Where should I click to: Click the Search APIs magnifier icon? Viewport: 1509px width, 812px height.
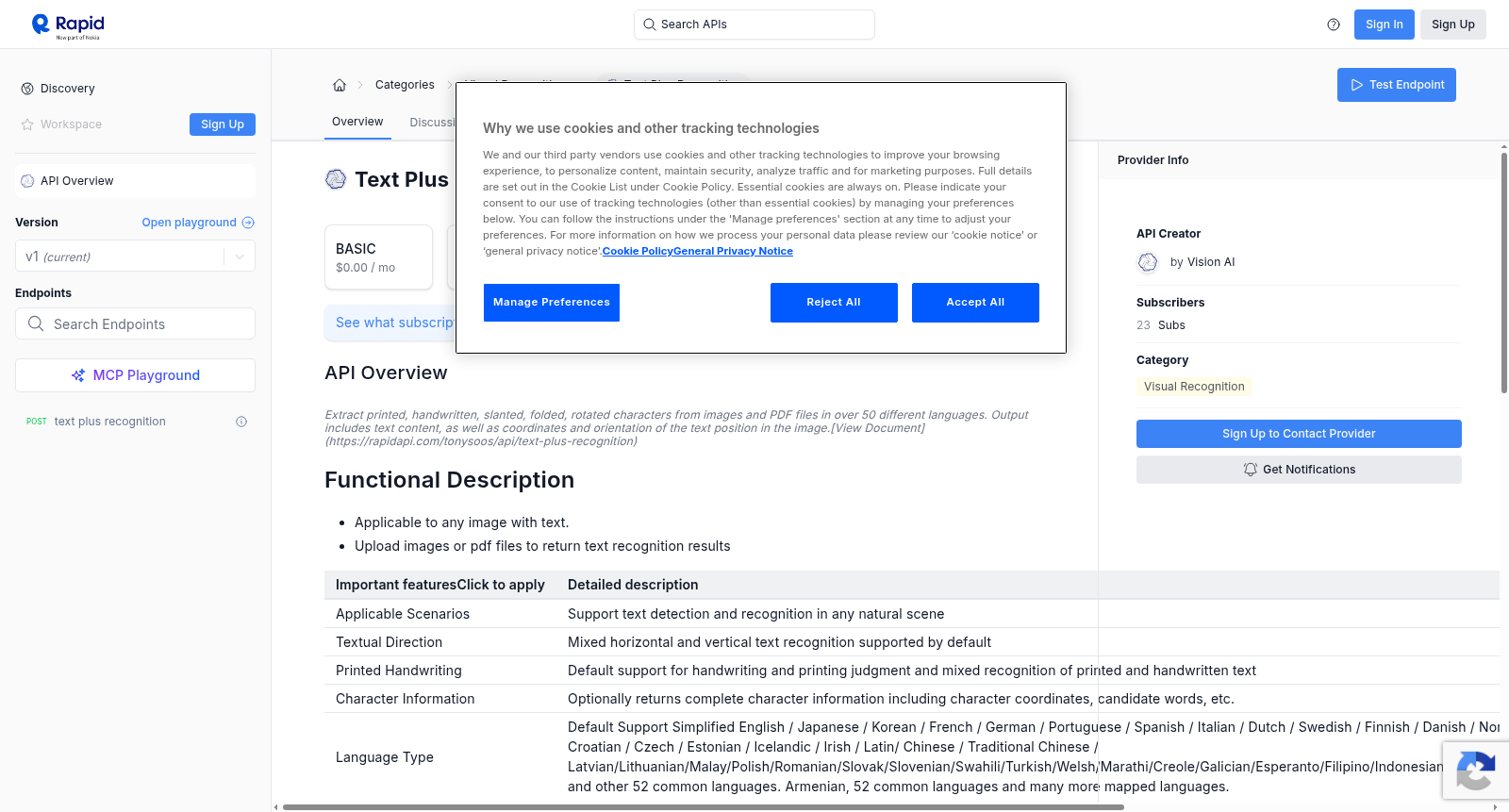click(649, 25)
